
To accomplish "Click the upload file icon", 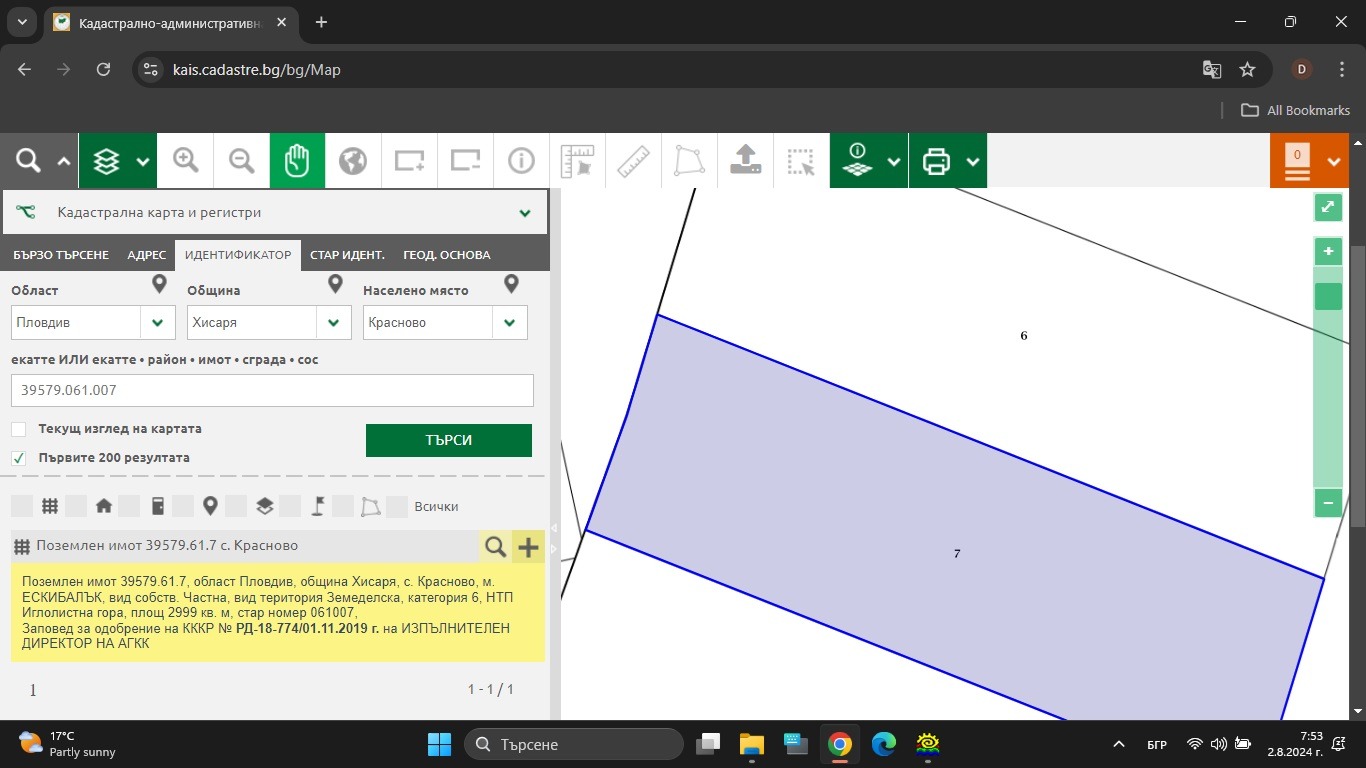I will click(746, 160).
